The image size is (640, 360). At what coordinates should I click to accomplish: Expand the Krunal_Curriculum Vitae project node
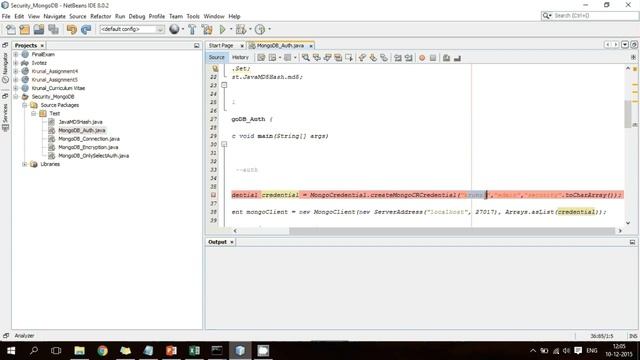coord(16,88)
